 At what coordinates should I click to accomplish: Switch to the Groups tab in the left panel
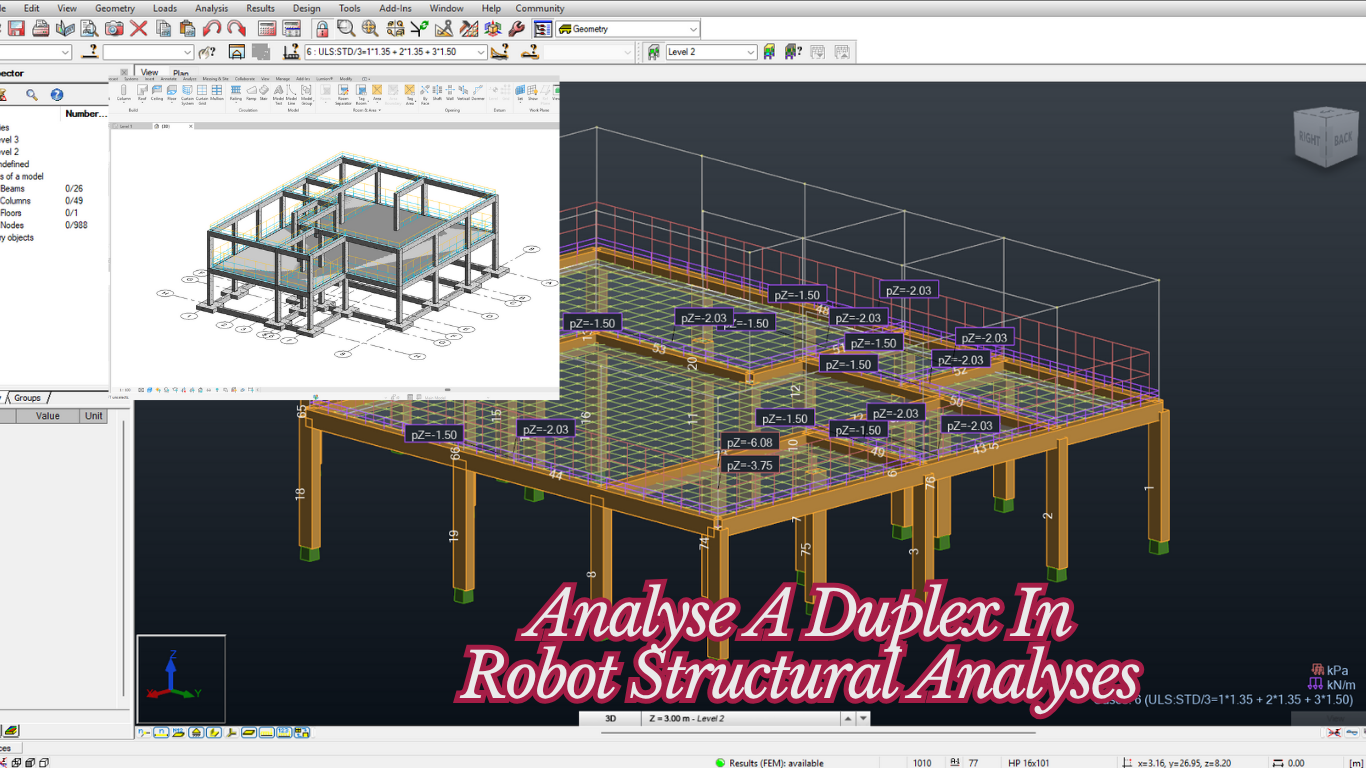[25, 397]
